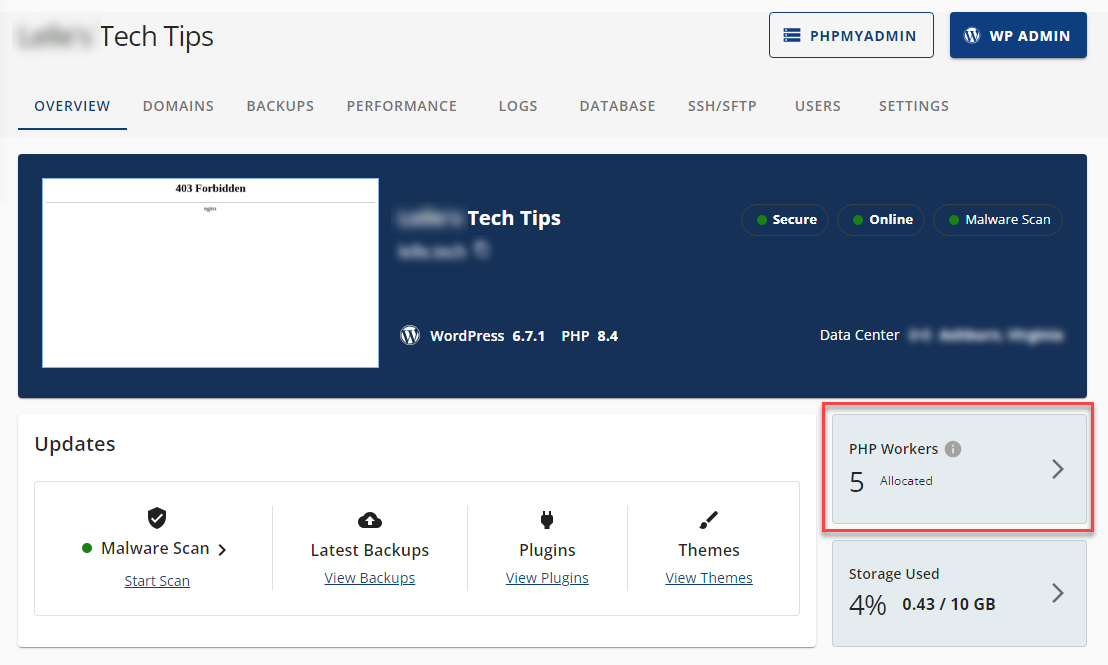Click the Secure status badge
The width and height of the screenshot is (1108, 665).
pos(785,220)
